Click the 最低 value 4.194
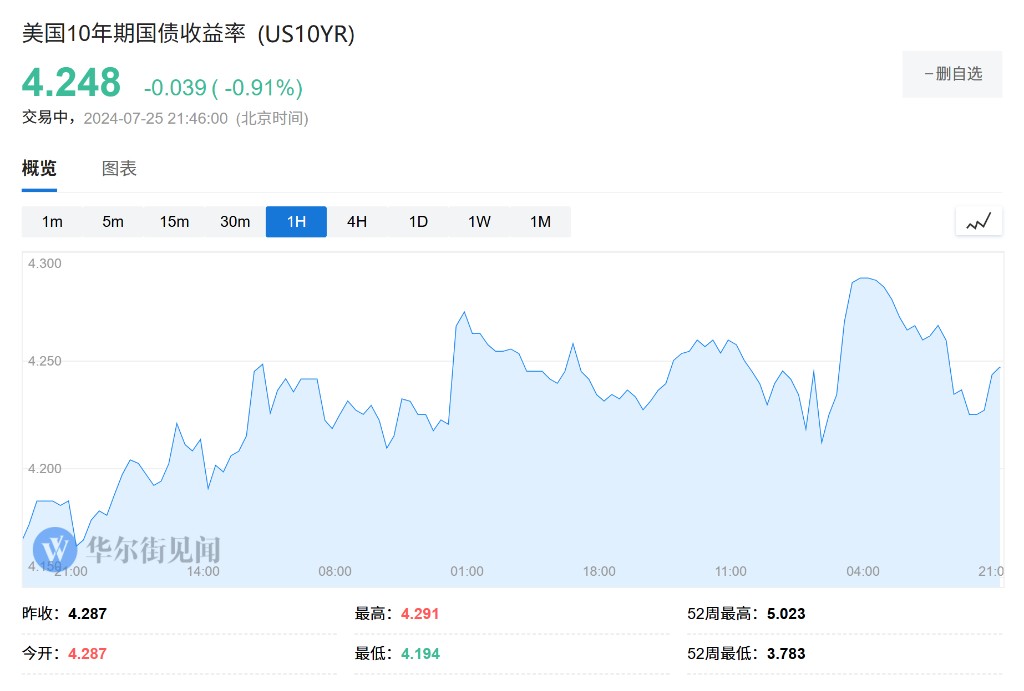 (x=420, y=654)
